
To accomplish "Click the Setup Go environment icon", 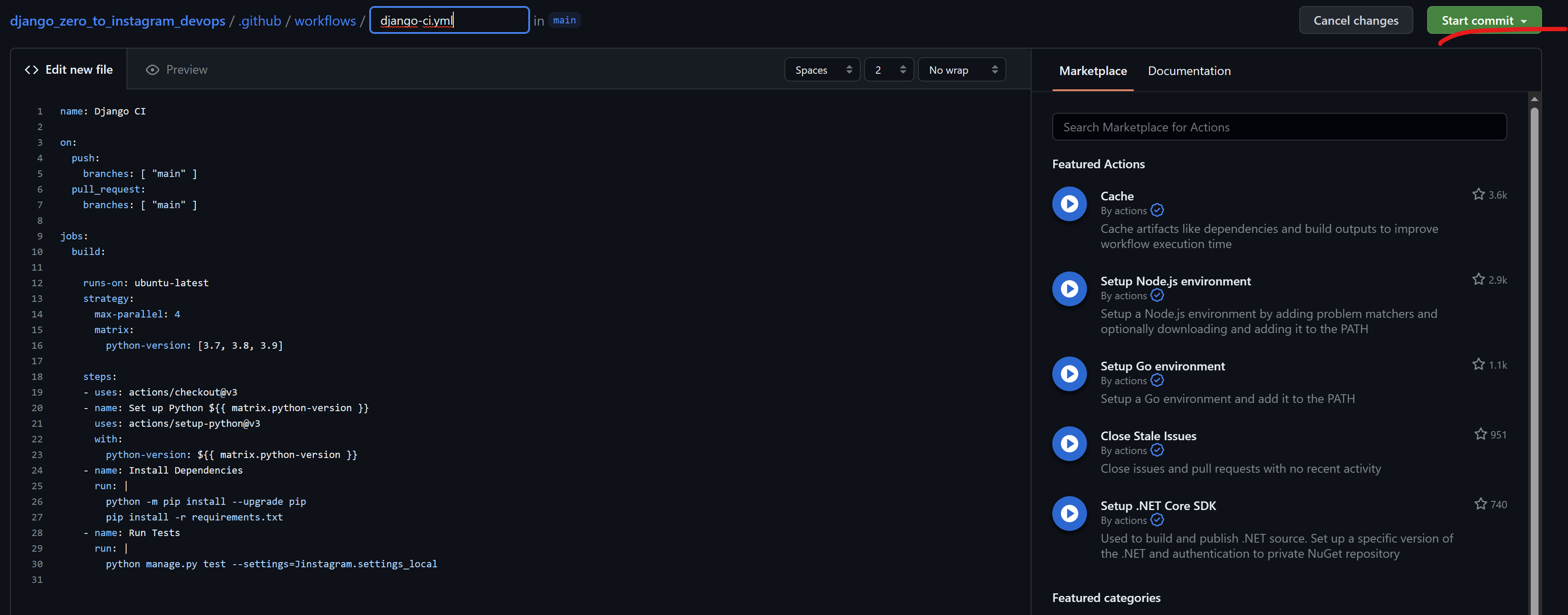I will [1069, 374].
